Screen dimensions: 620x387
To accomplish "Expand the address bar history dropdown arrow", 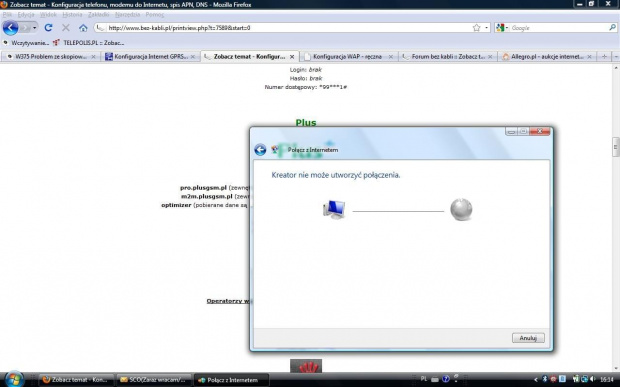I will click(486, 28).
